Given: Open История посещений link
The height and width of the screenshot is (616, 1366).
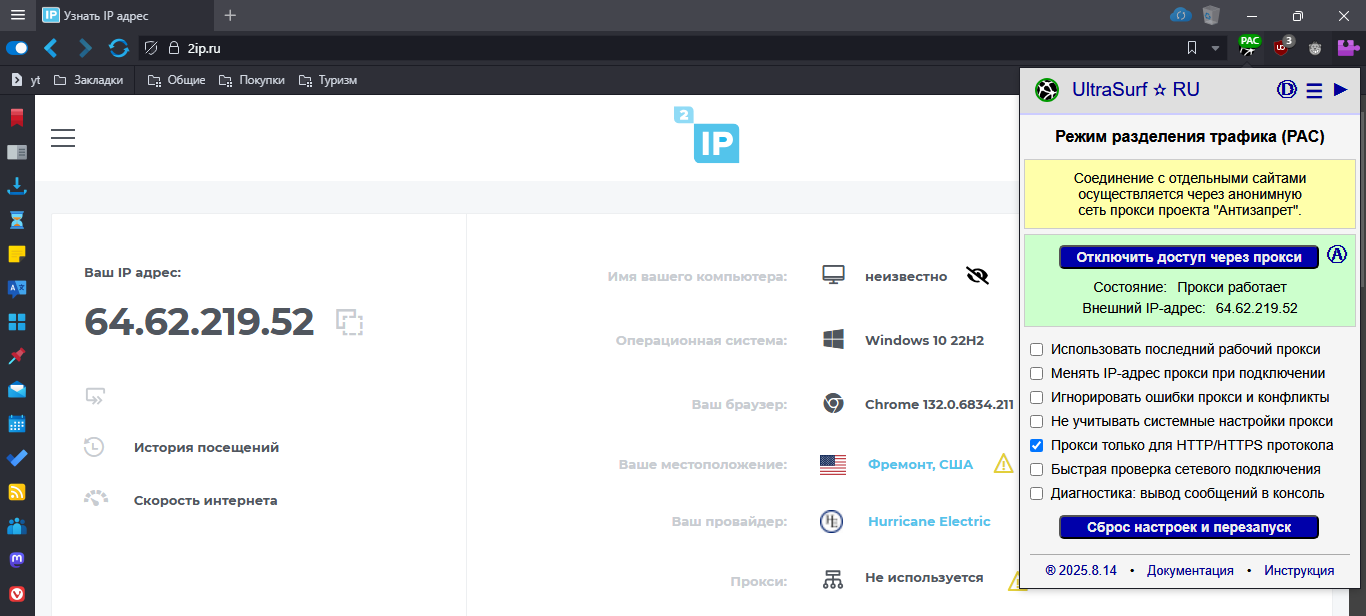Looking at the screenshot, I should pos(206,447).
